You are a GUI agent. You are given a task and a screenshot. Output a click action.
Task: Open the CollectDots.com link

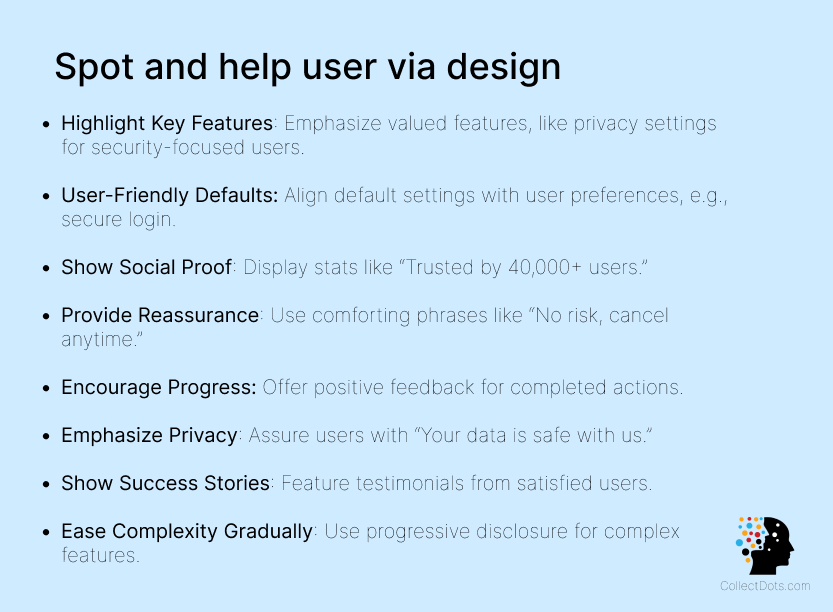click(765, 587)
